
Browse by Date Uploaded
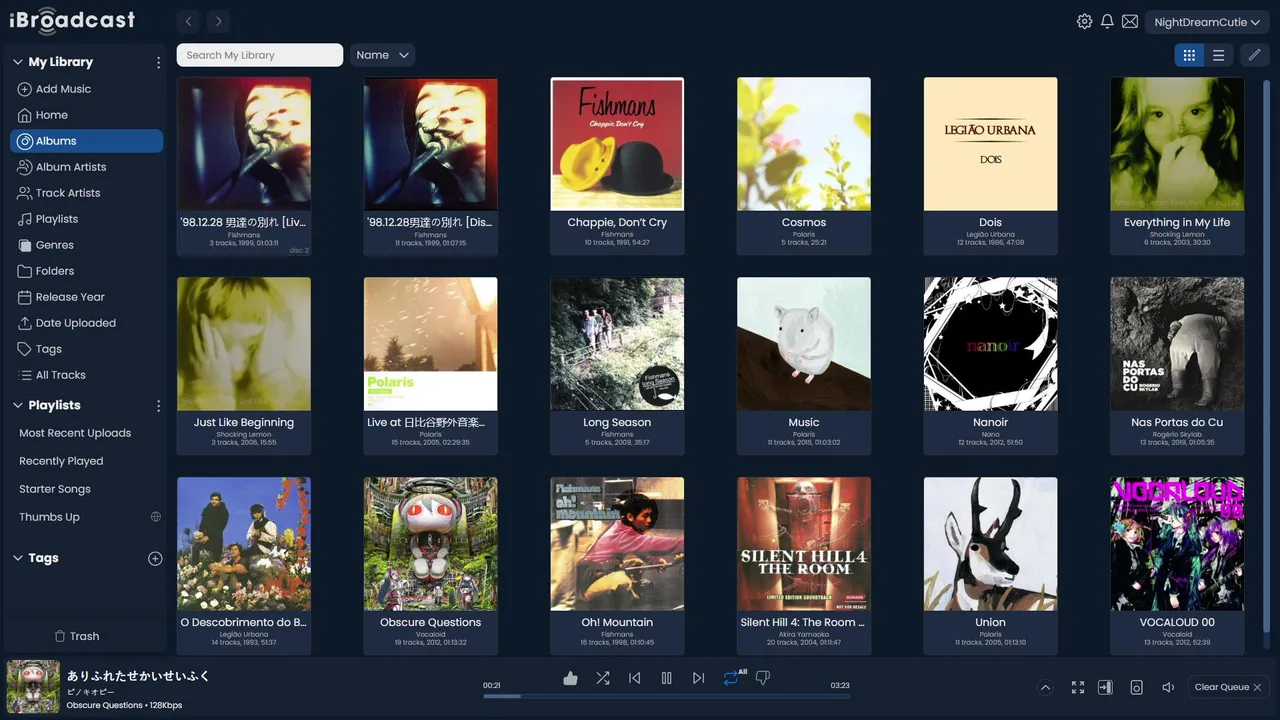coord(86,323)
